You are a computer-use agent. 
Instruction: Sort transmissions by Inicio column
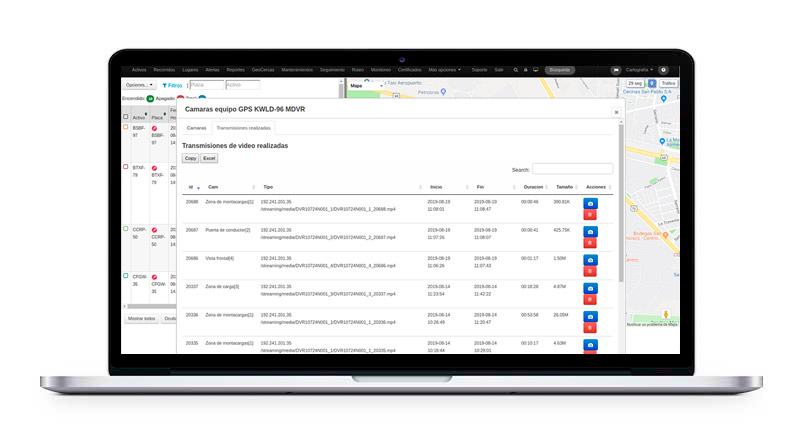coord(447,188)
